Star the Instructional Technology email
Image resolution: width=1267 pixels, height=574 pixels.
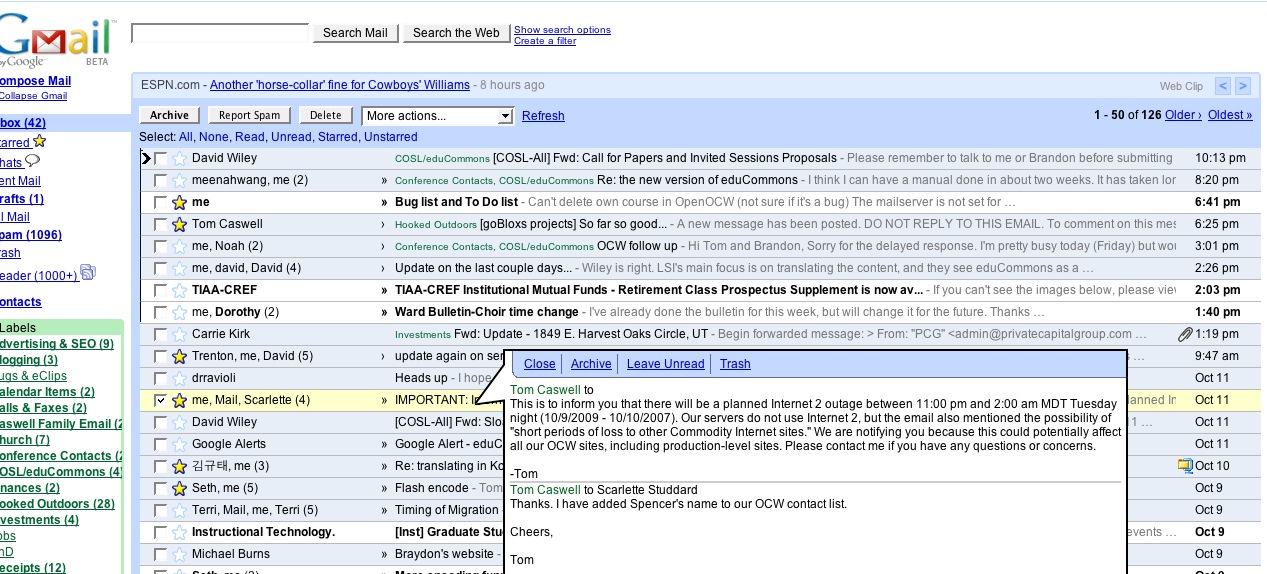click(x=179, y=532)
